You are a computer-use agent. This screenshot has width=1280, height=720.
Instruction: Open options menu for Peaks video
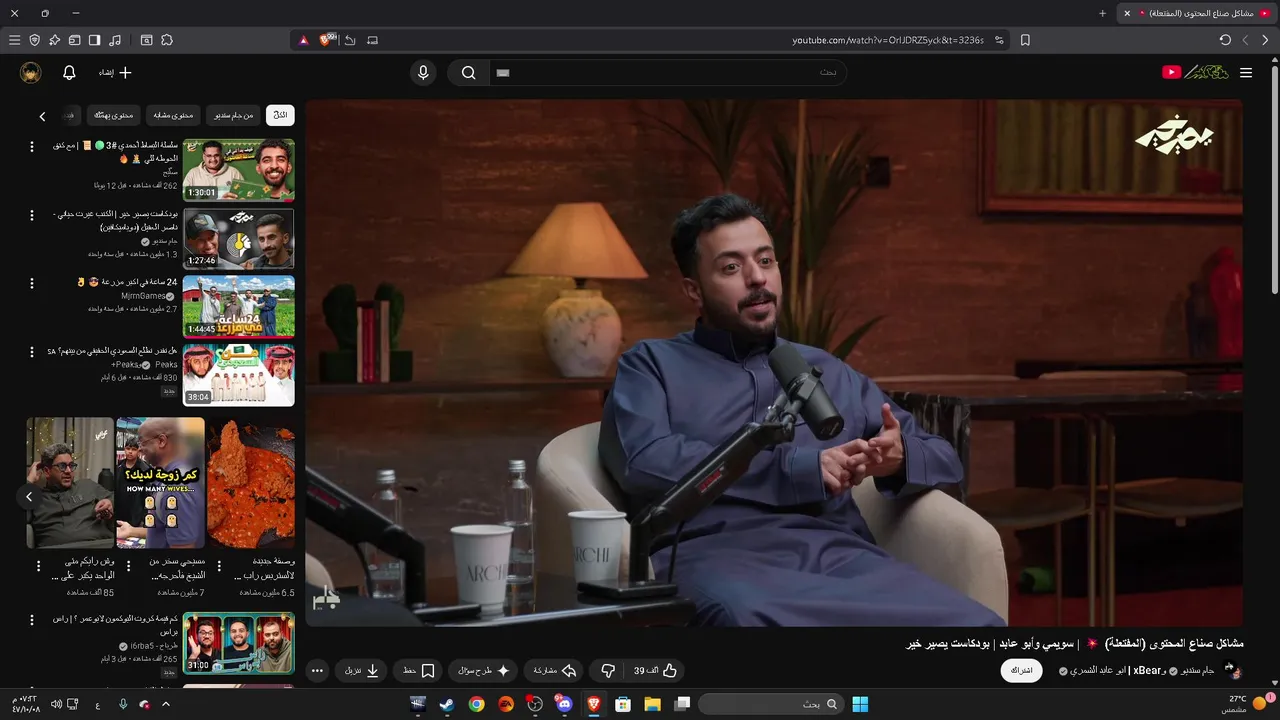(x=31, y=352)
